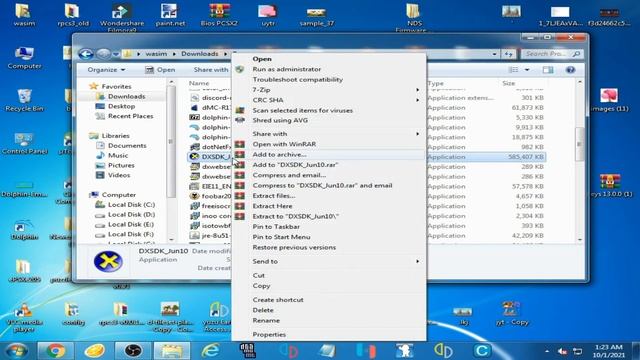Select Local Disk (C:)
Viewport: 640px width, 360px height.
(x=131, y=204)
